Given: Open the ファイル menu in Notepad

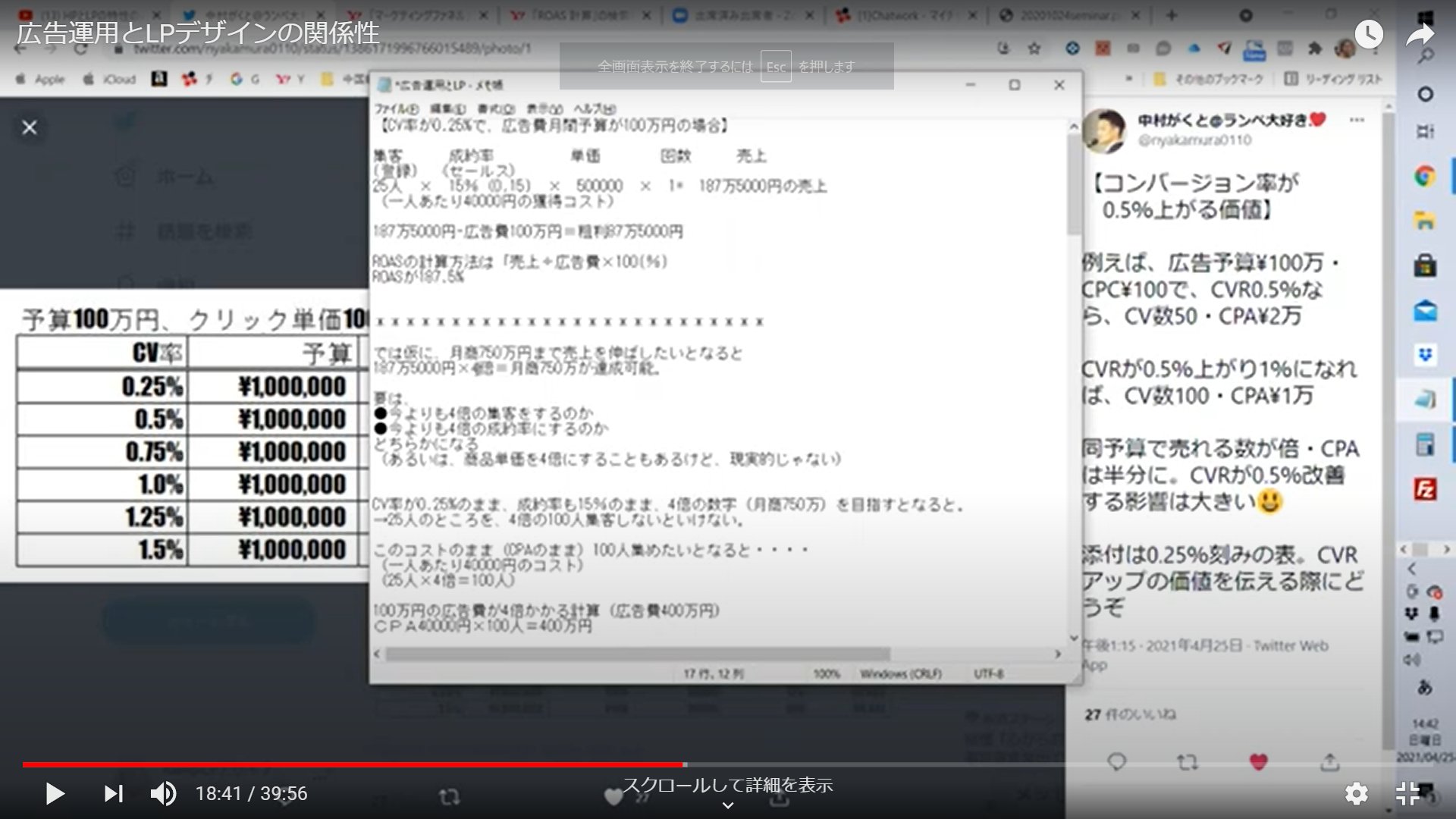Looking at the screenshot, I should (x=396, y=108).
